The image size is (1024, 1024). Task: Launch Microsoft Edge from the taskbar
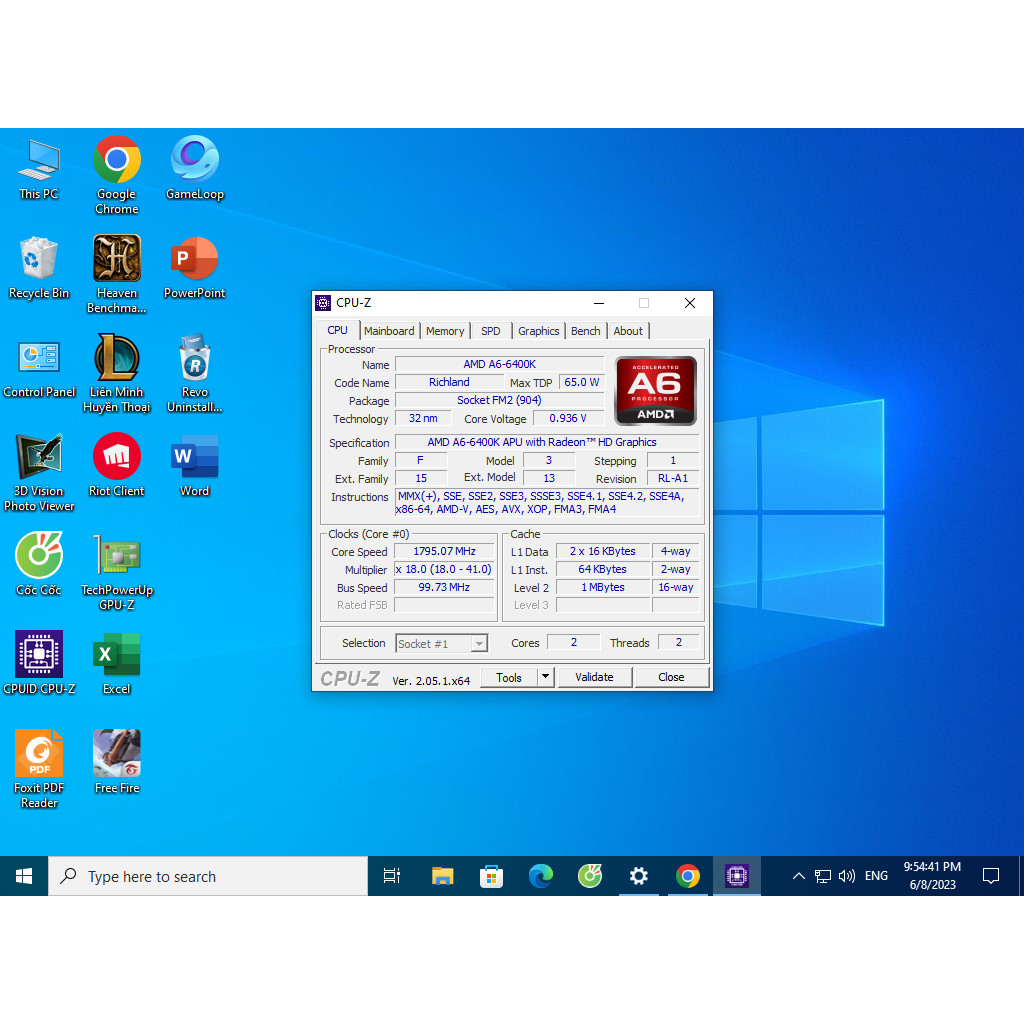(x=541, y=875)
